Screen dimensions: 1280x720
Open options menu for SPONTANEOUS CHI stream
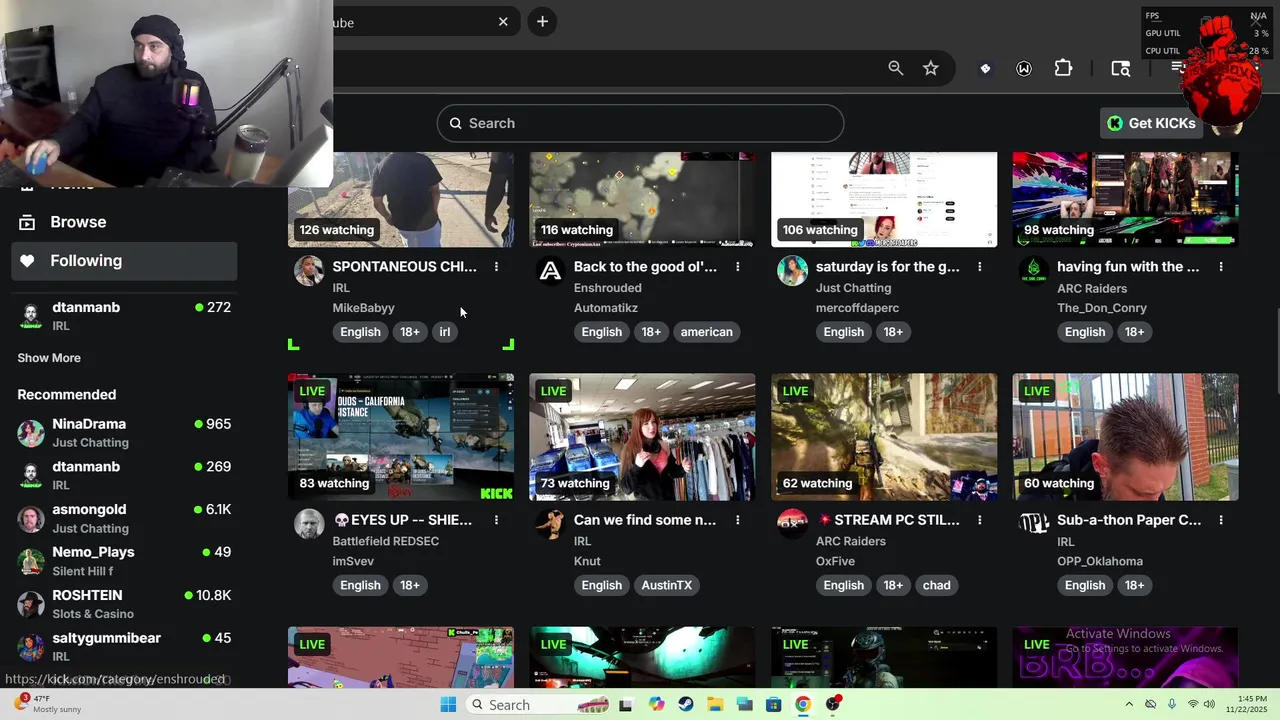[496, 267]
